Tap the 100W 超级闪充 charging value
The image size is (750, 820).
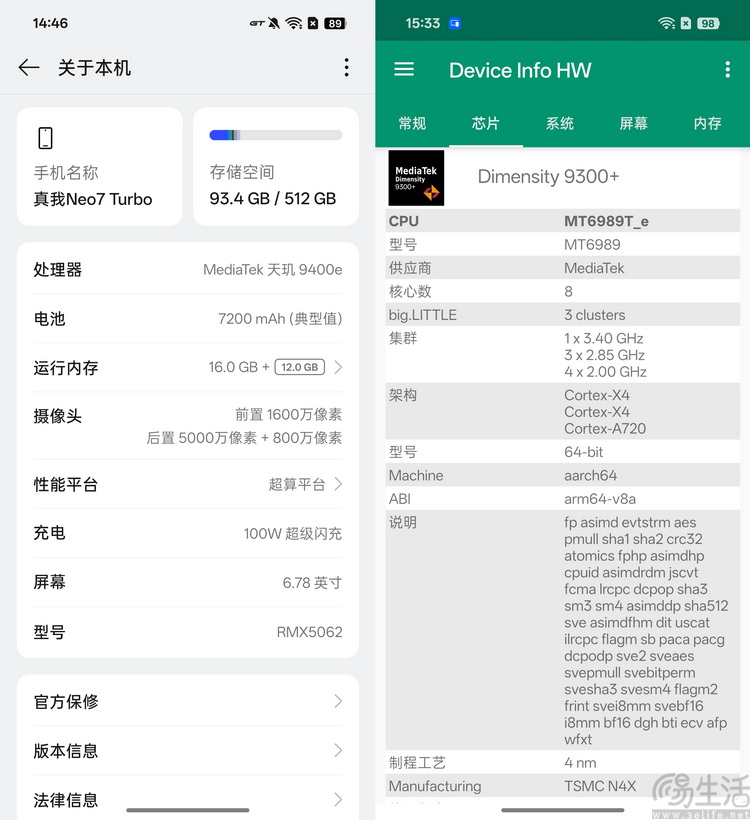tap(292, 533)
